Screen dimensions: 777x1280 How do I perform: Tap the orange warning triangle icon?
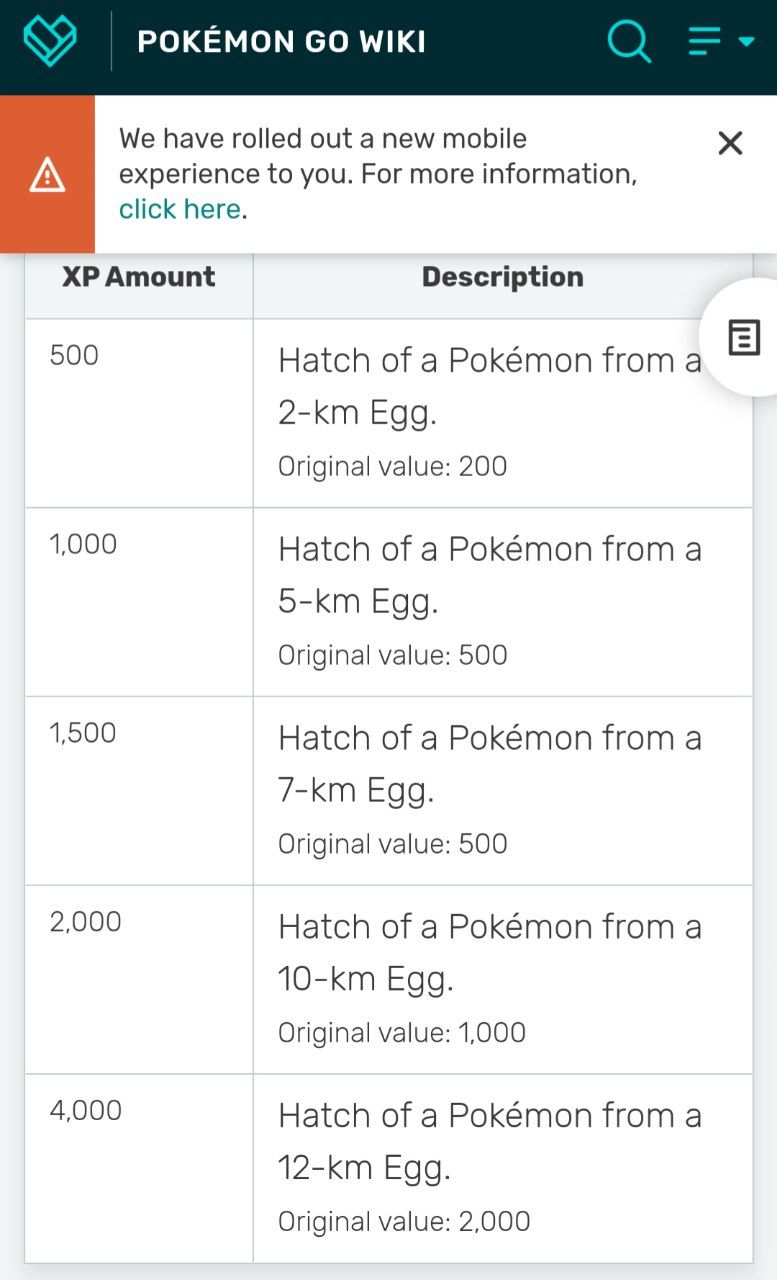coord(47,175)
